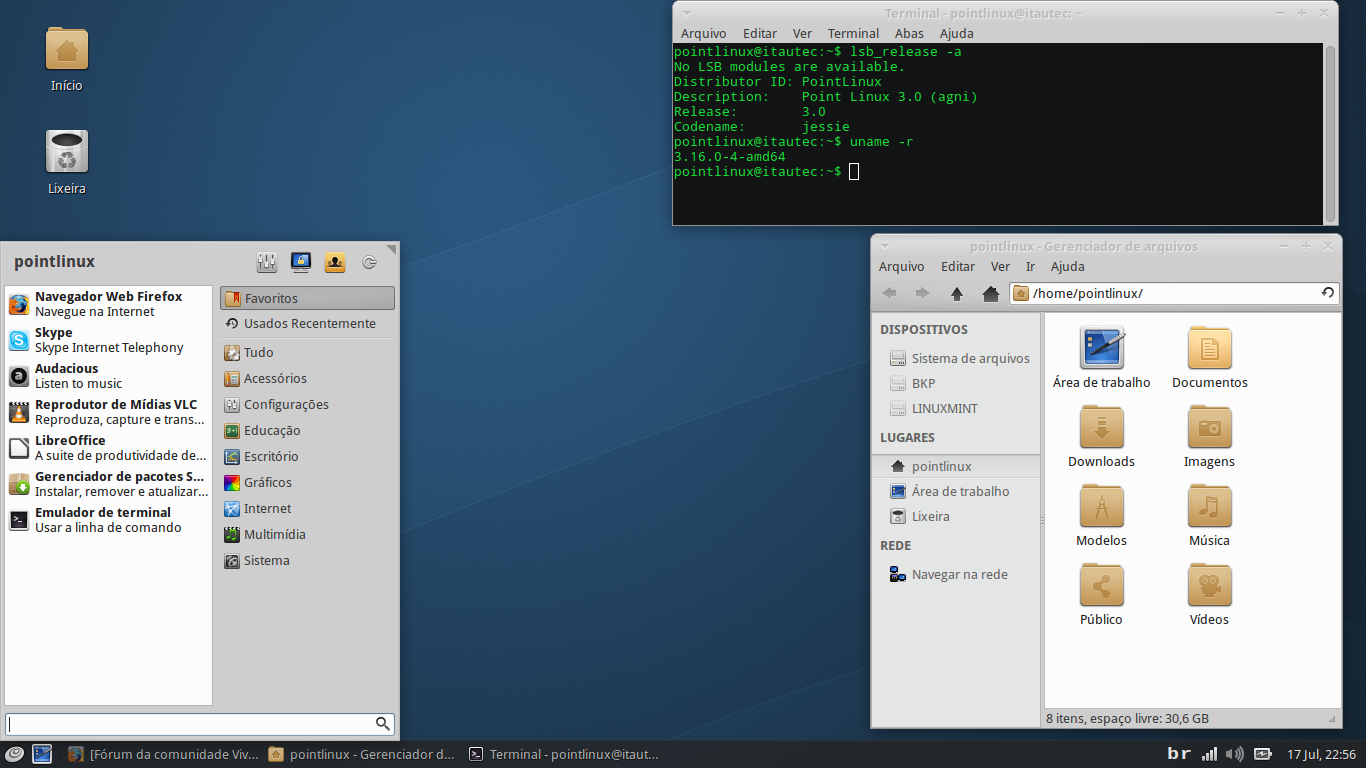Go to home folder in file manager toolbar
The width and height of the screenshot is (1366, 768).
991,293
